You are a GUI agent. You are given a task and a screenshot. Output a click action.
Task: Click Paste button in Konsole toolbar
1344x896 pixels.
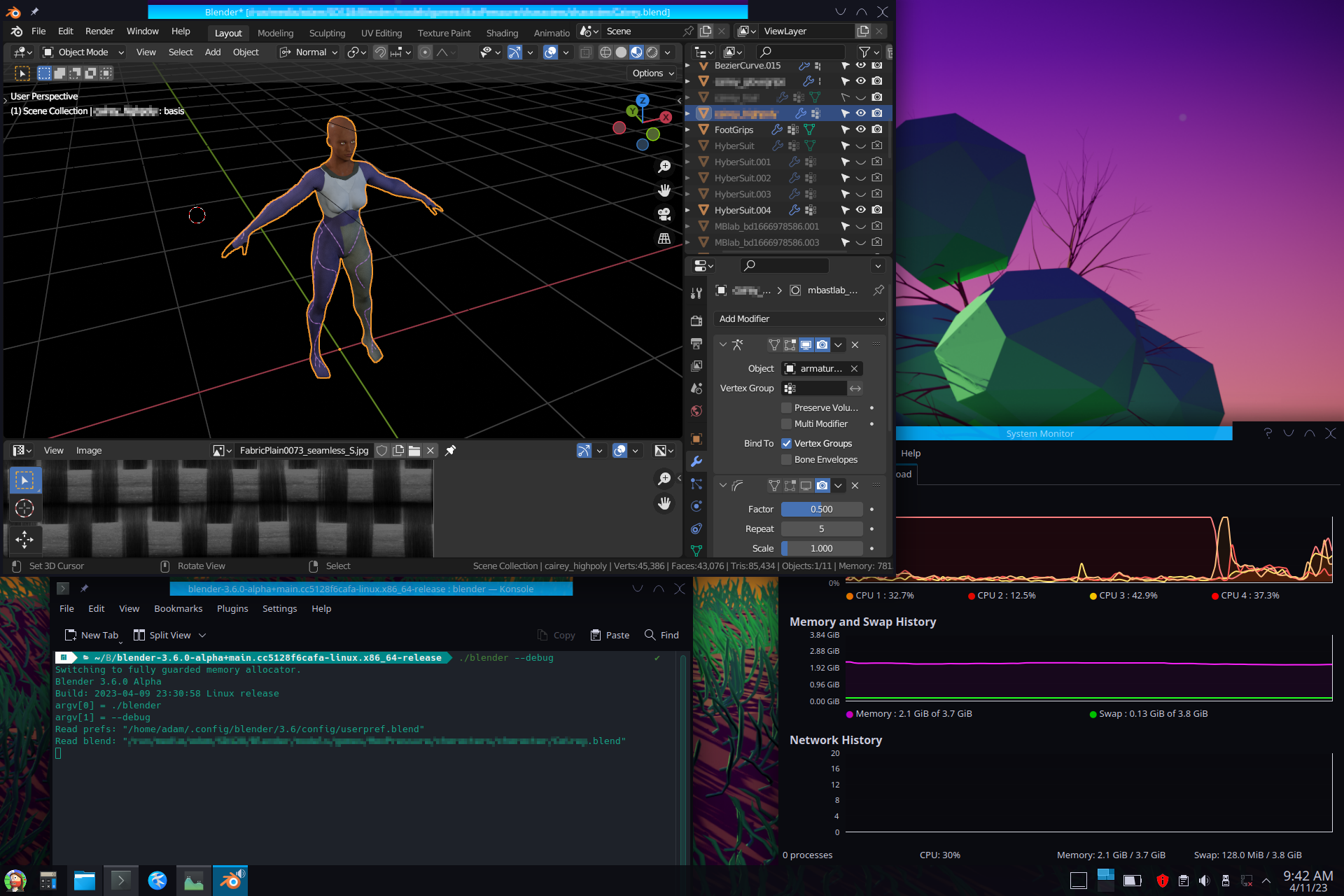pos(610,635)
